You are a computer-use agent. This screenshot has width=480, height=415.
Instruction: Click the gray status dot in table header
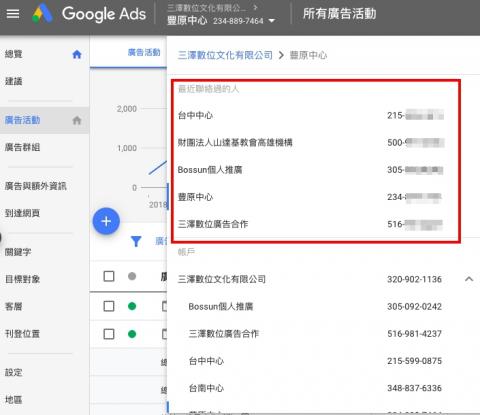(x=132, y=276)
